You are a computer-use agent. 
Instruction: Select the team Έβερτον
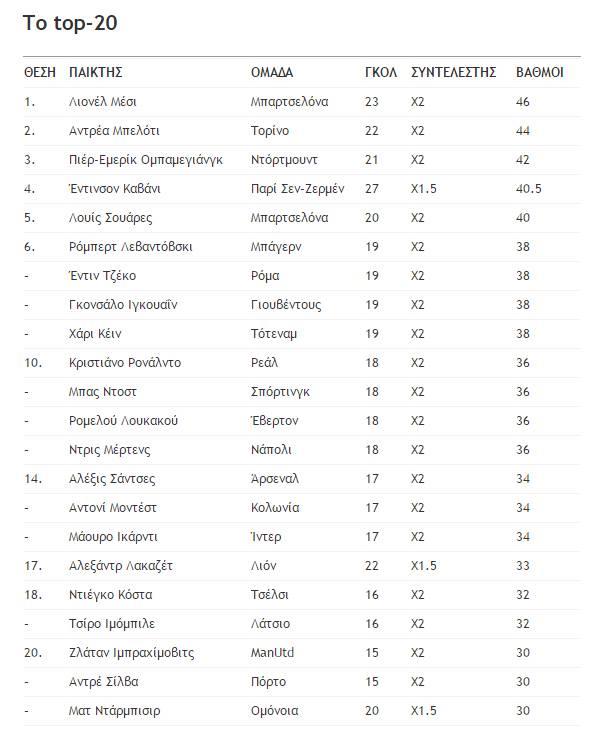point(274,420)
